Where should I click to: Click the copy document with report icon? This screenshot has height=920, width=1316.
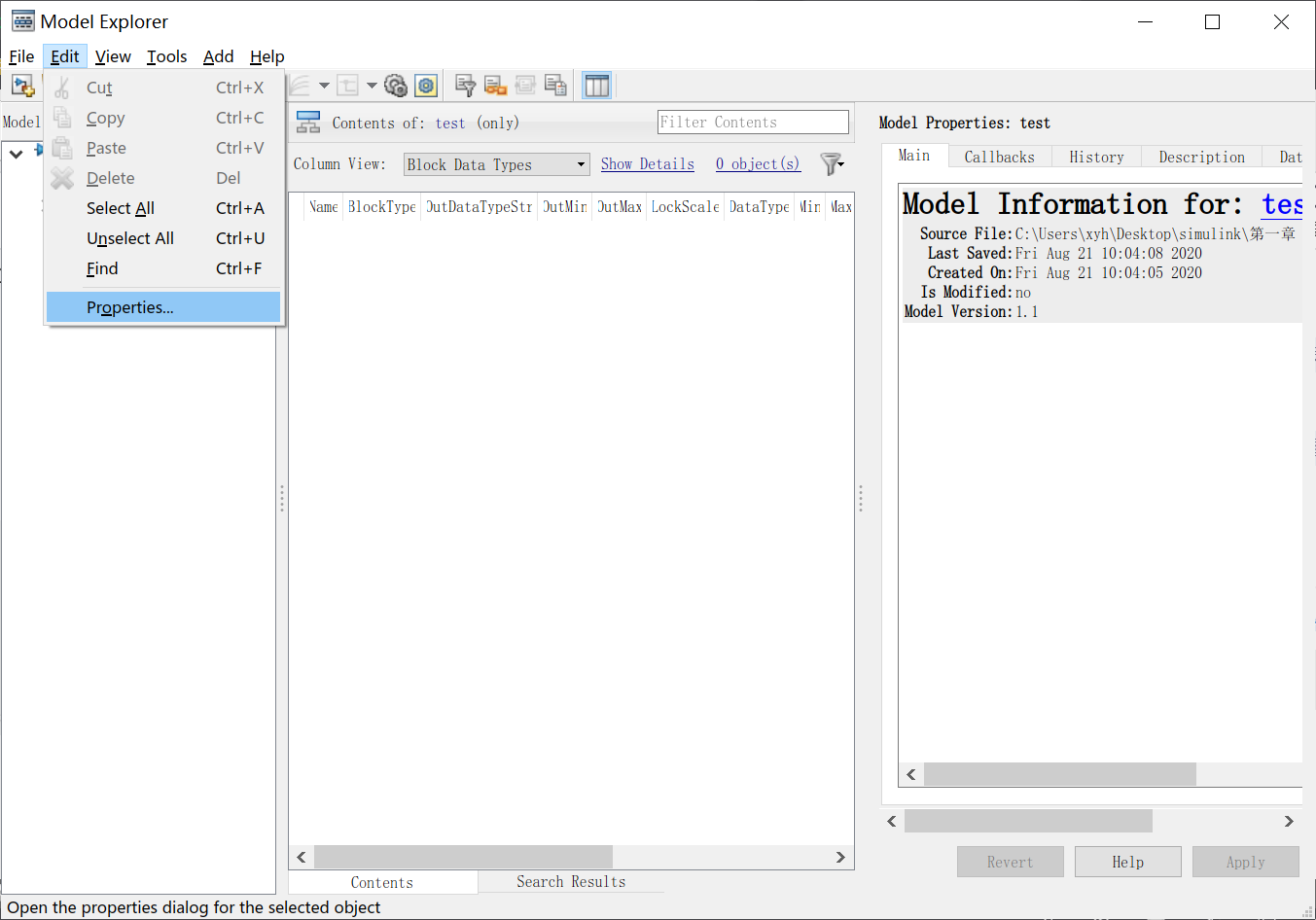tap(555, 86)
